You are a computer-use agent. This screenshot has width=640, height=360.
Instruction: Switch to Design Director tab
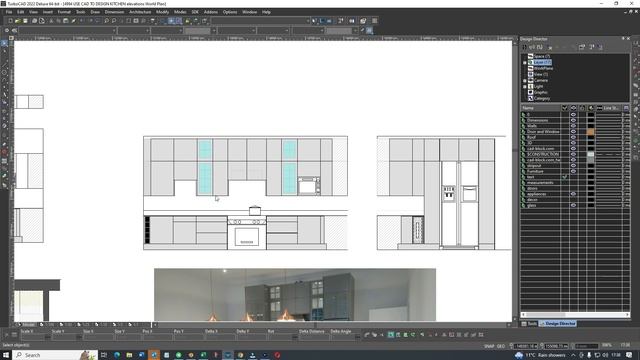[x=558, y=324]
